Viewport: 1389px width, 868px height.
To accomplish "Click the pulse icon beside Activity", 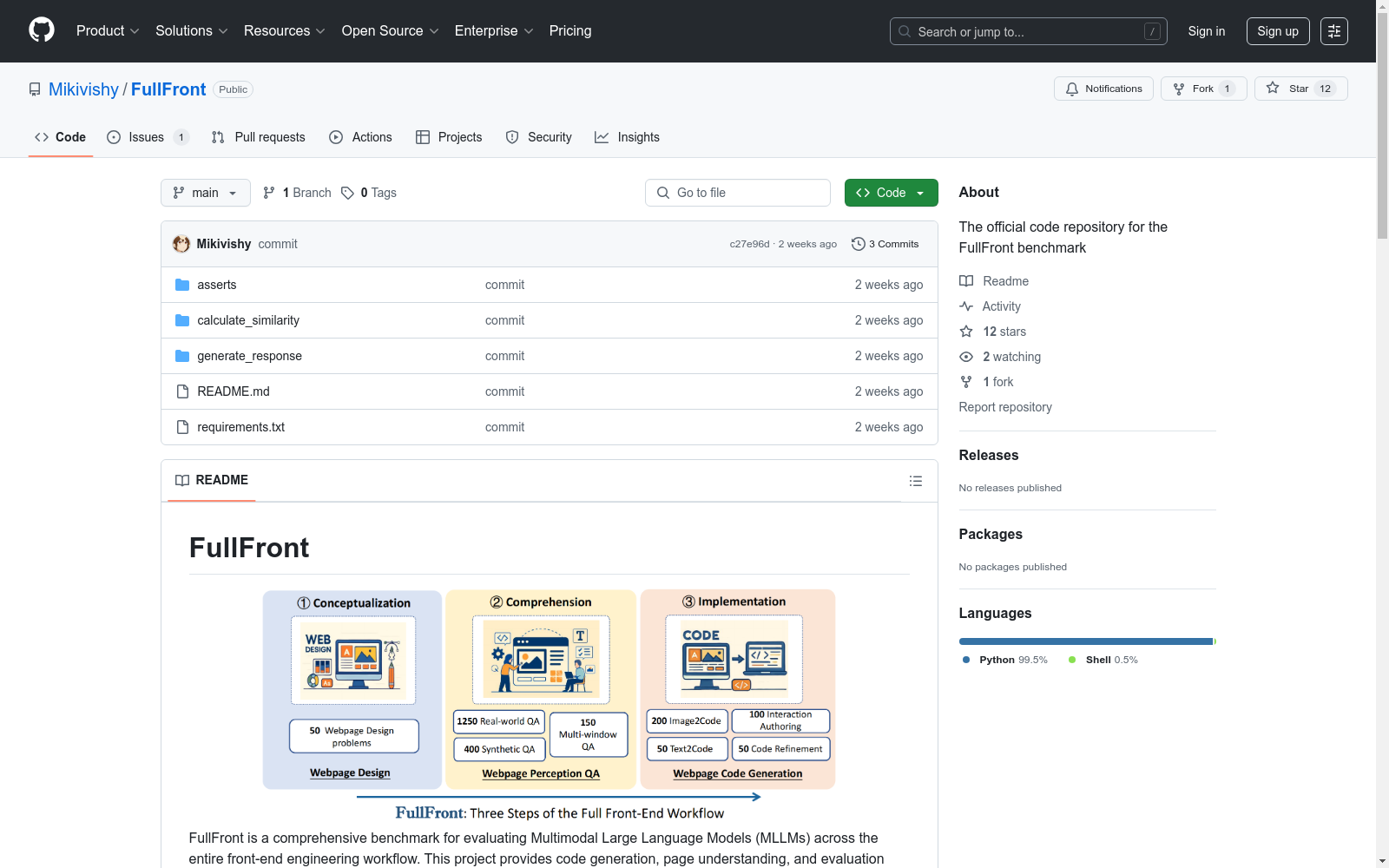I will point(966,306).
